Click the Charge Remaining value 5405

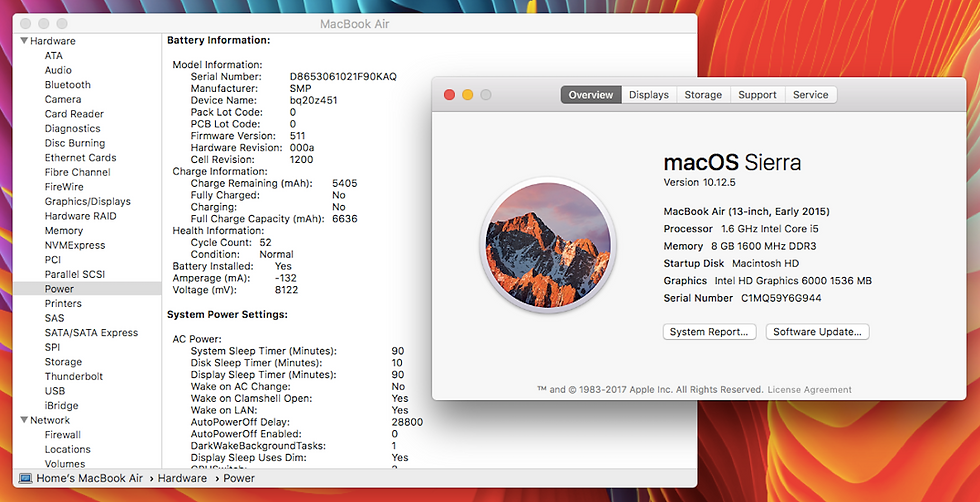click(345, 183)
